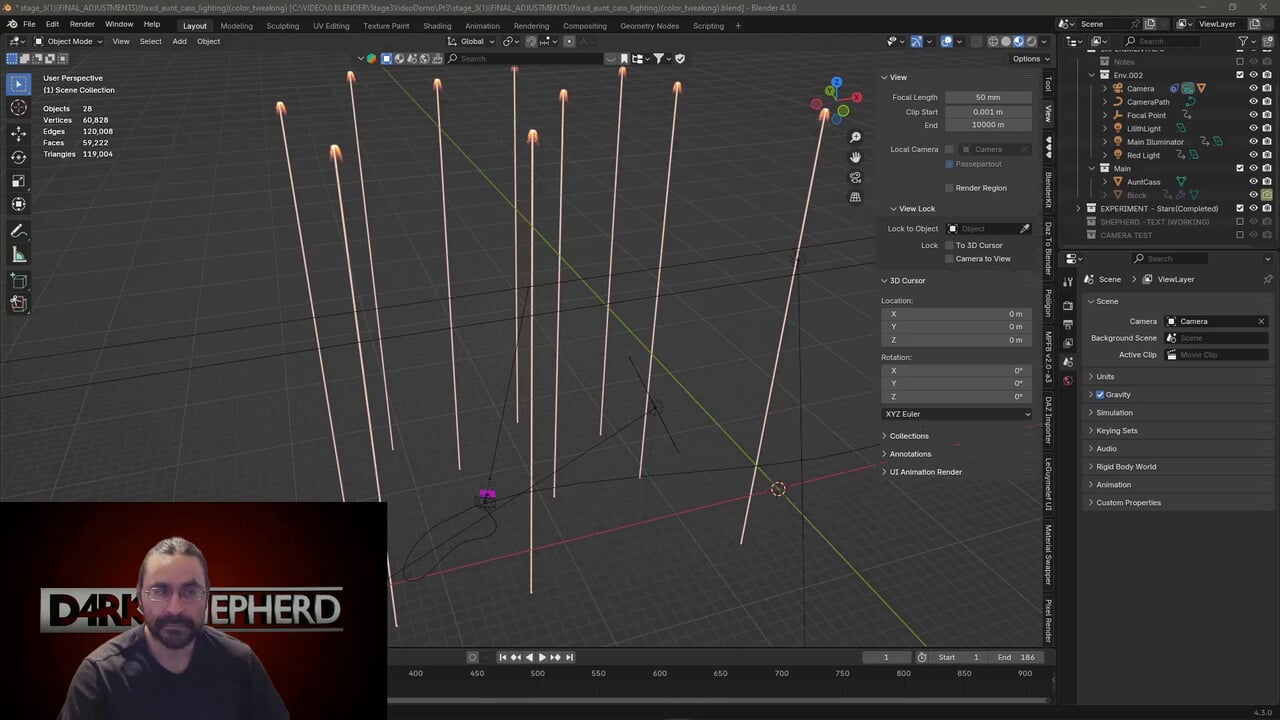This screenshot has height=720, width=1280.
Task: Click the Focal Length 50 mm field
Action: point(988,98)
